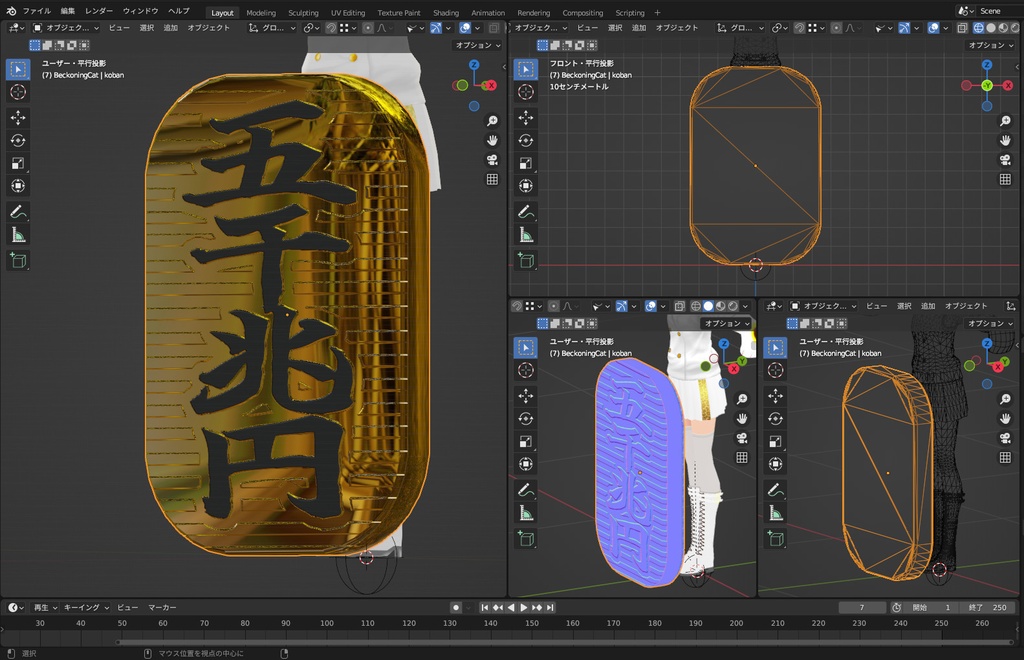
Task: Select the Measure tool in the left viewport
Action: click(18, 234)
